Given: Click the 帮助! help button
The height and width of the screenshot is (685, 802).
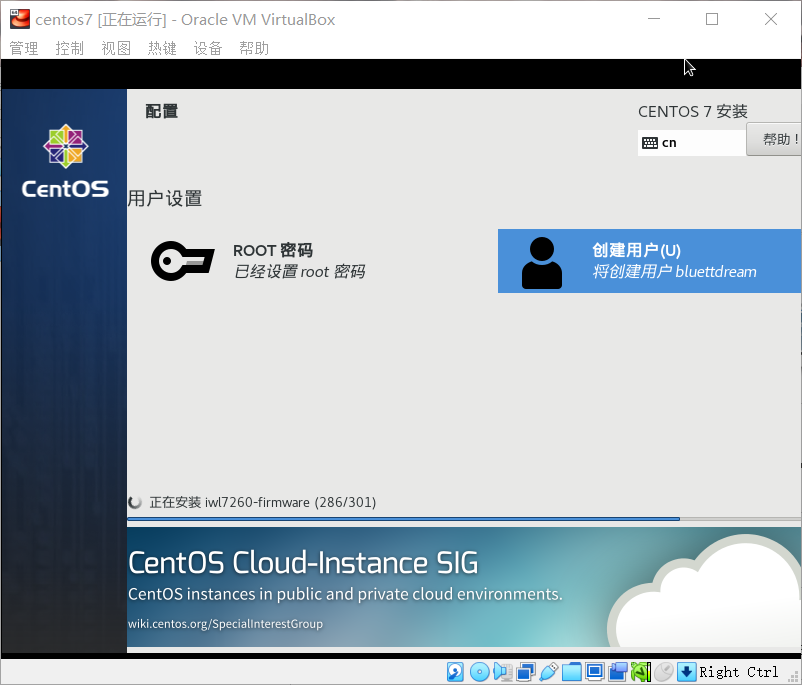Looking at the screenshot, I should [x=774, y=139].
